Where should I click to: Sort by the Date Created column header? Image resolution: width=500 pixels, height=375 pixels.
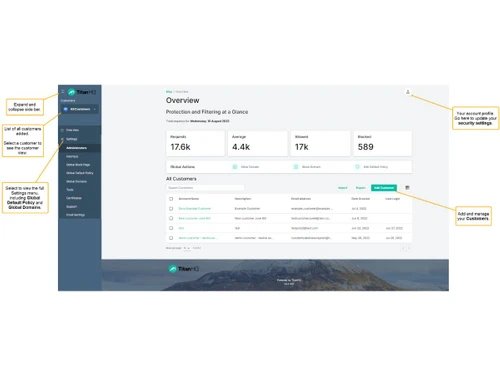(x=361, y=199)
